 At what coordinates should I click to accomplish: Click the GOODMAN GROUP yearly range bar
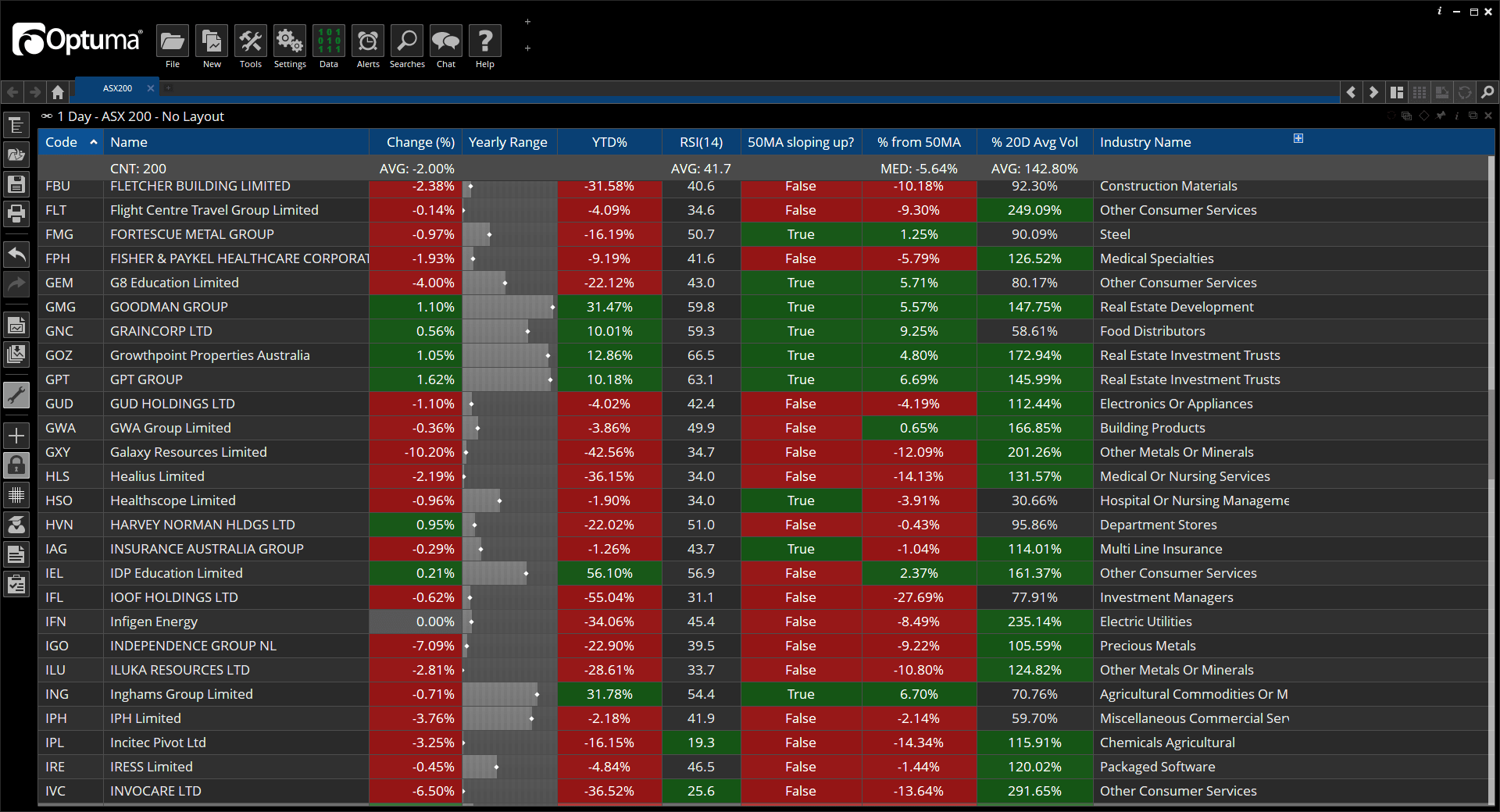(x=509, y=307)
